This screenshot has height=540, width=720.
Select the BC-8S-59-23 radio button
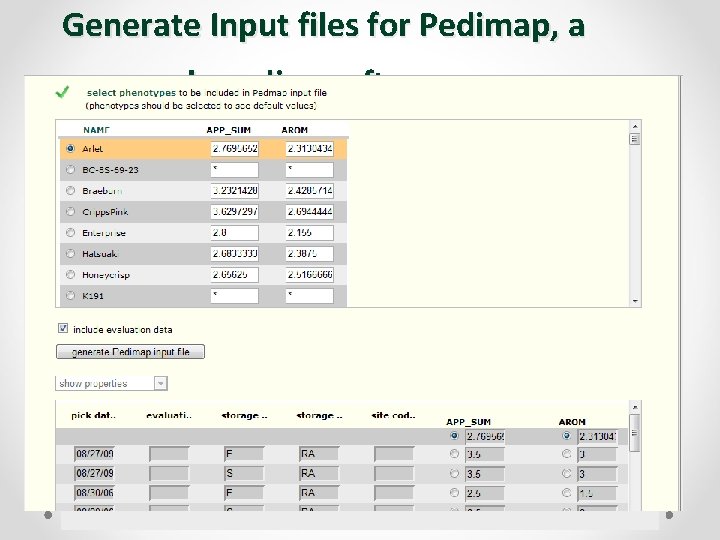pyautogui.click(x=70, y=169)
